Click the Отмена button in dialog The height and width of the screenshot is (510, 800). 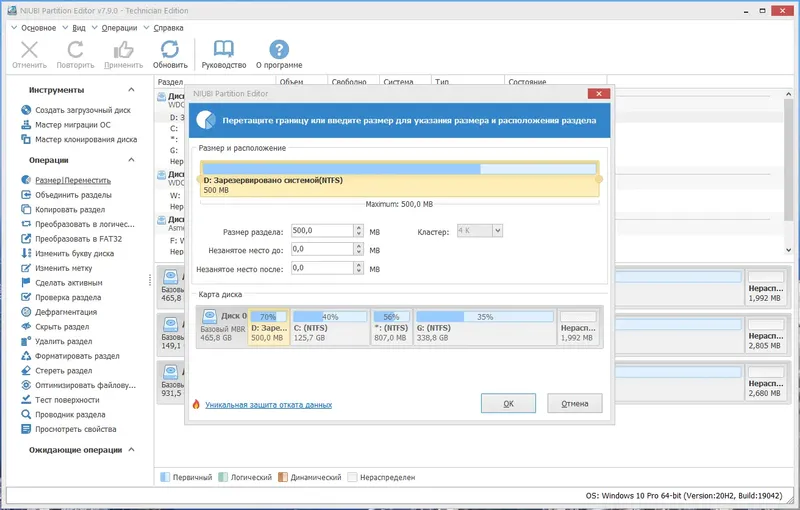pos(574,403)
